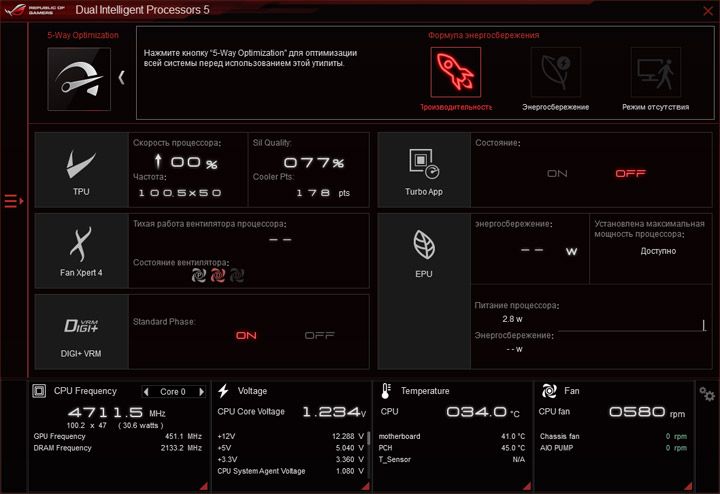Click the Fan monitor icon
Viewport: 720px width, 494px height.
pos(549,391)
